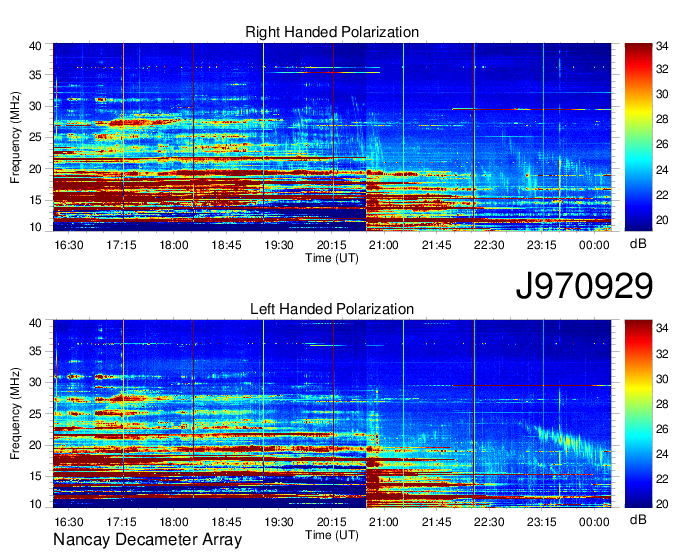
Task: Click Time (UT) label under Left Handed plot
Action: pyautogui.click(x=332, y=535)
